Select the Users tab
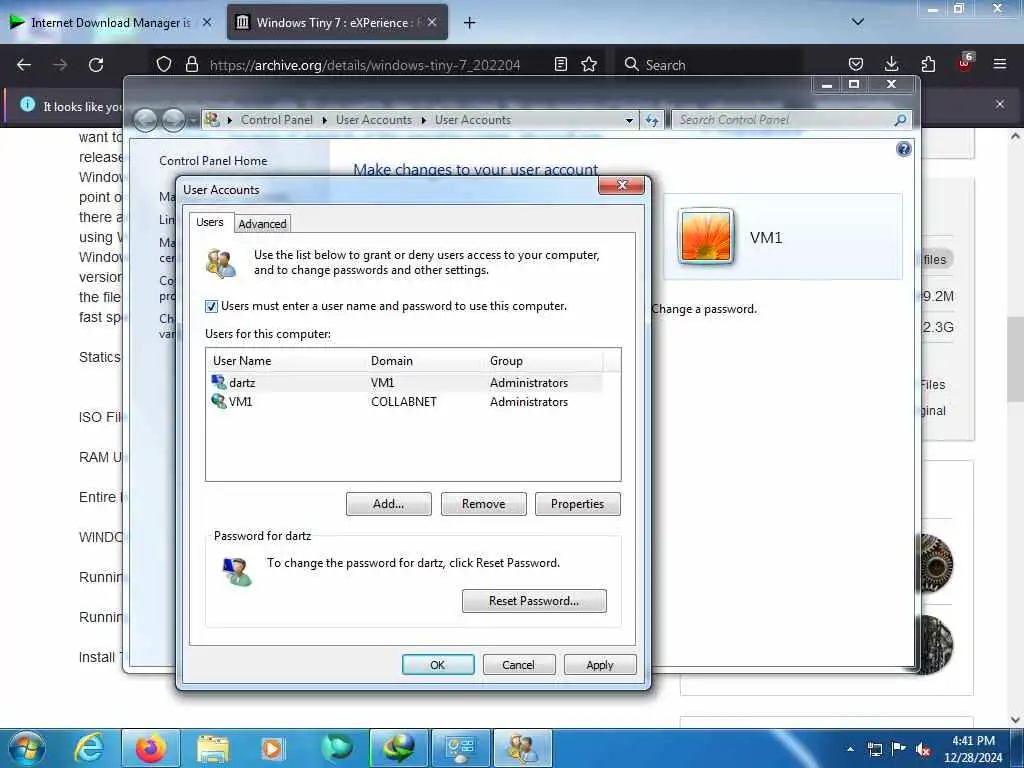 pyautogui.click(x=210, y=222)
